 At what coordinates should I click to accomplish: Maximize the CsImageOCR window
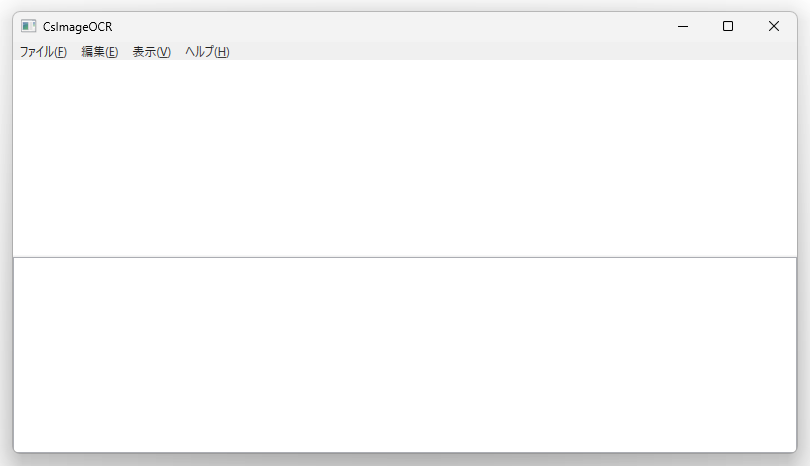click(728, 26)
